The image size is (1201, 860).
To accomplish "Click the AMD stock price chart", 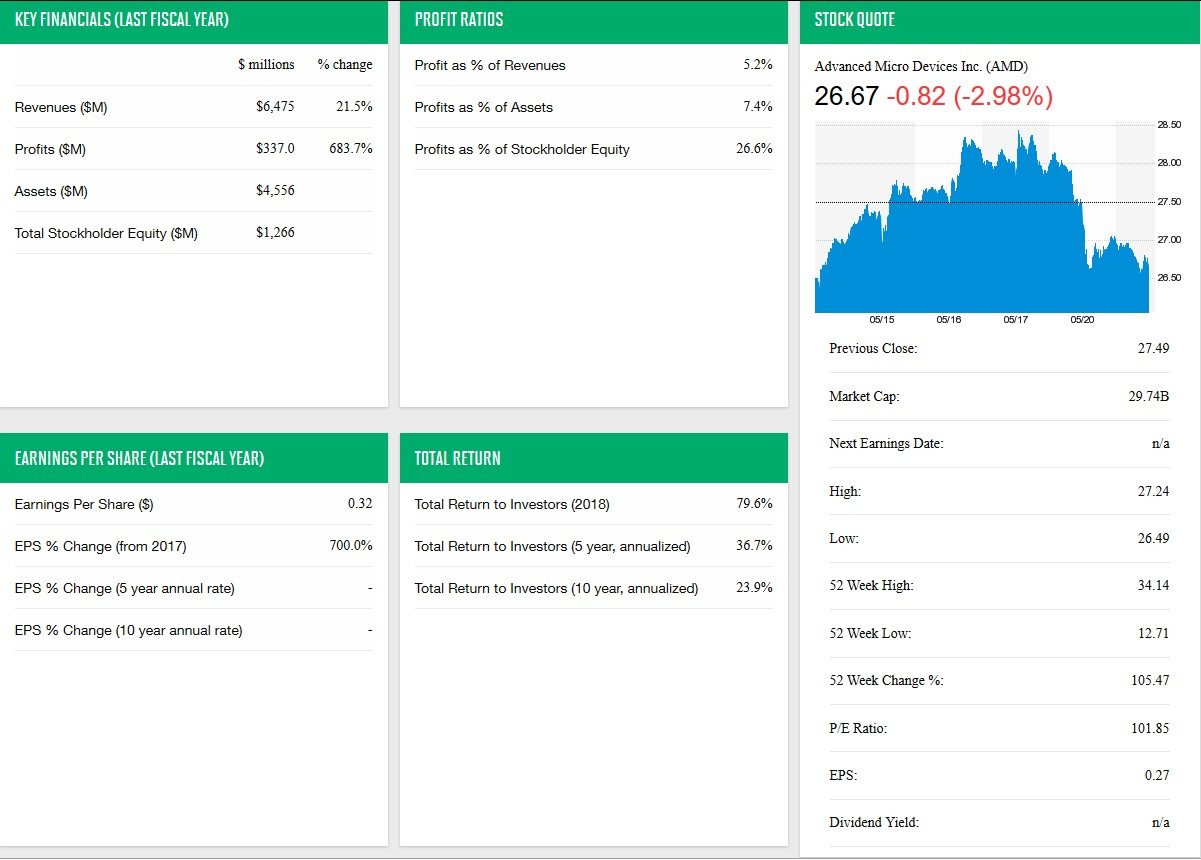I will click(983, 218).
